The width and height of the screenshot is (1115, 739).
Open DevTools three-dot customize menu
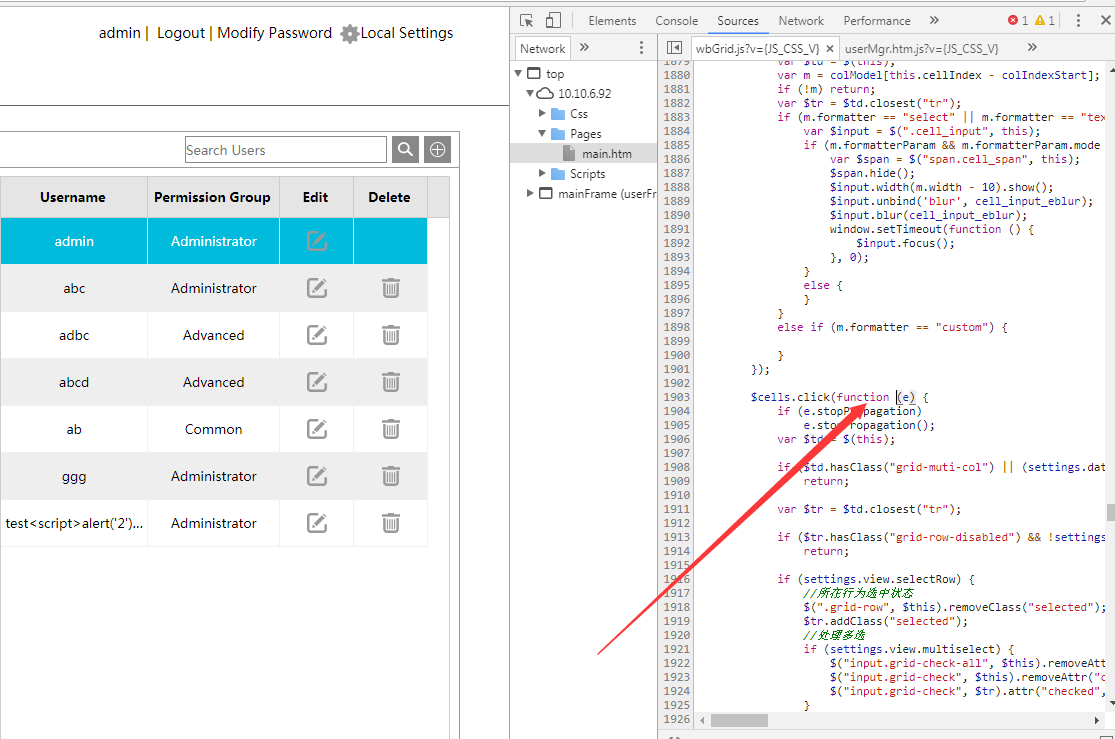pos(1078,21)
